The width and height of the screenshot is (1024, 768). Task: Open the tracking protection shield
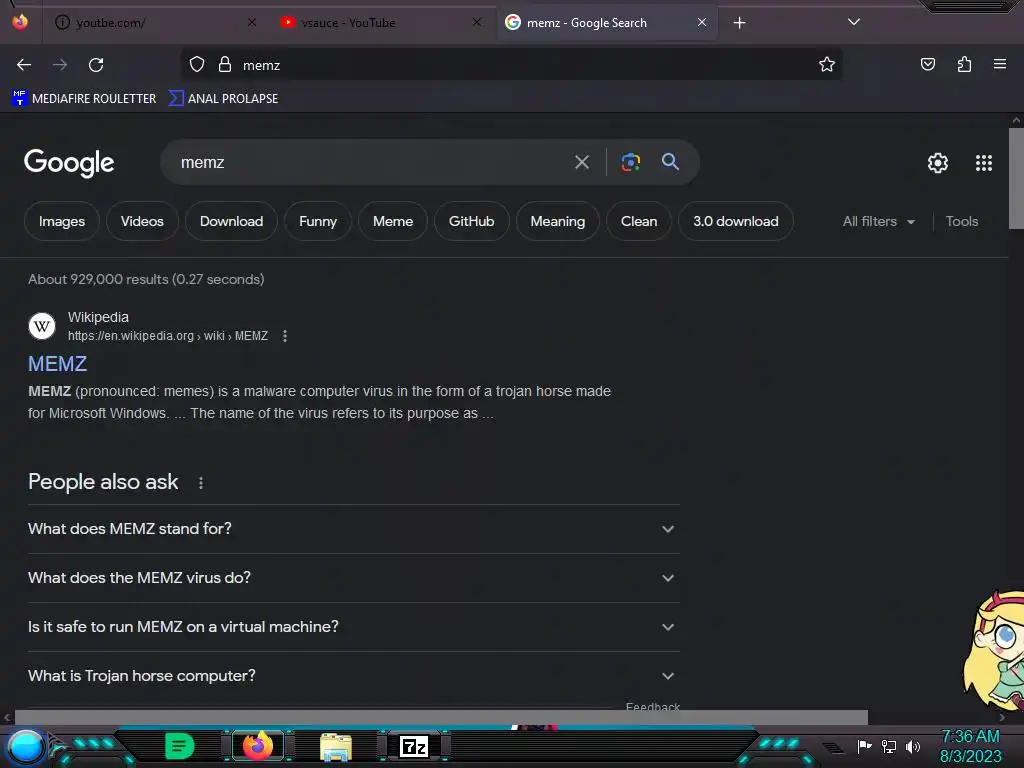[x=197, y=65]
